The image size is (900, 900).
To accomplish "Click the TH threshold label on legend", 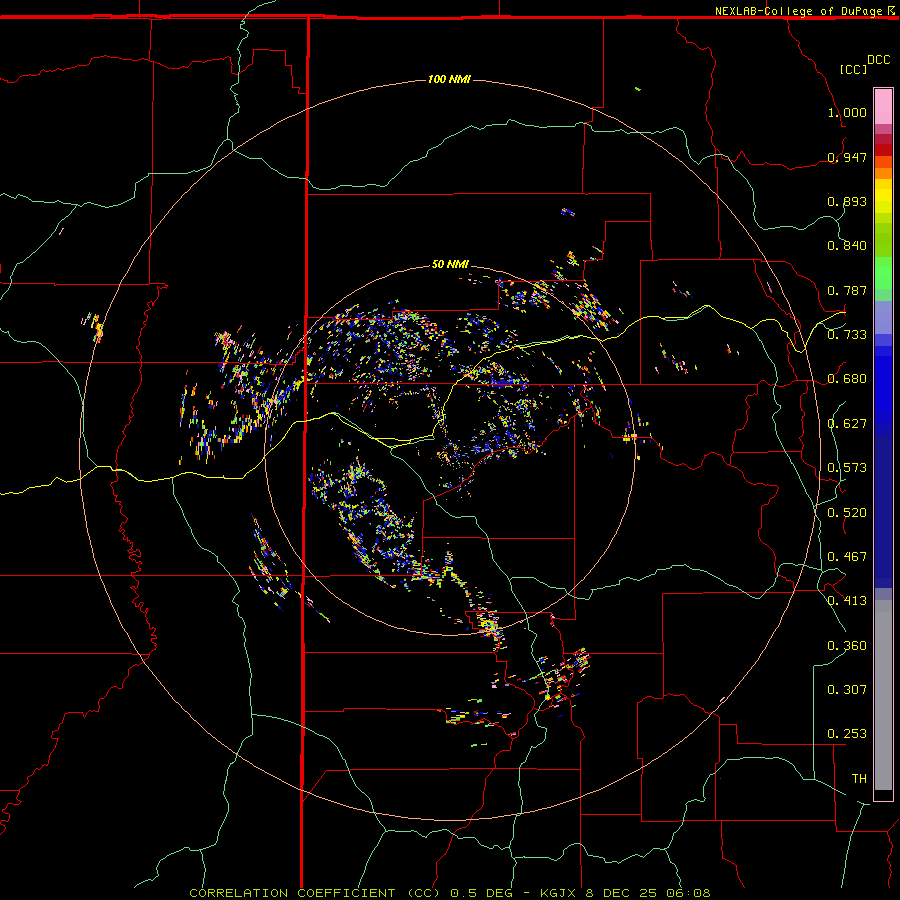I will pos(859,779).
